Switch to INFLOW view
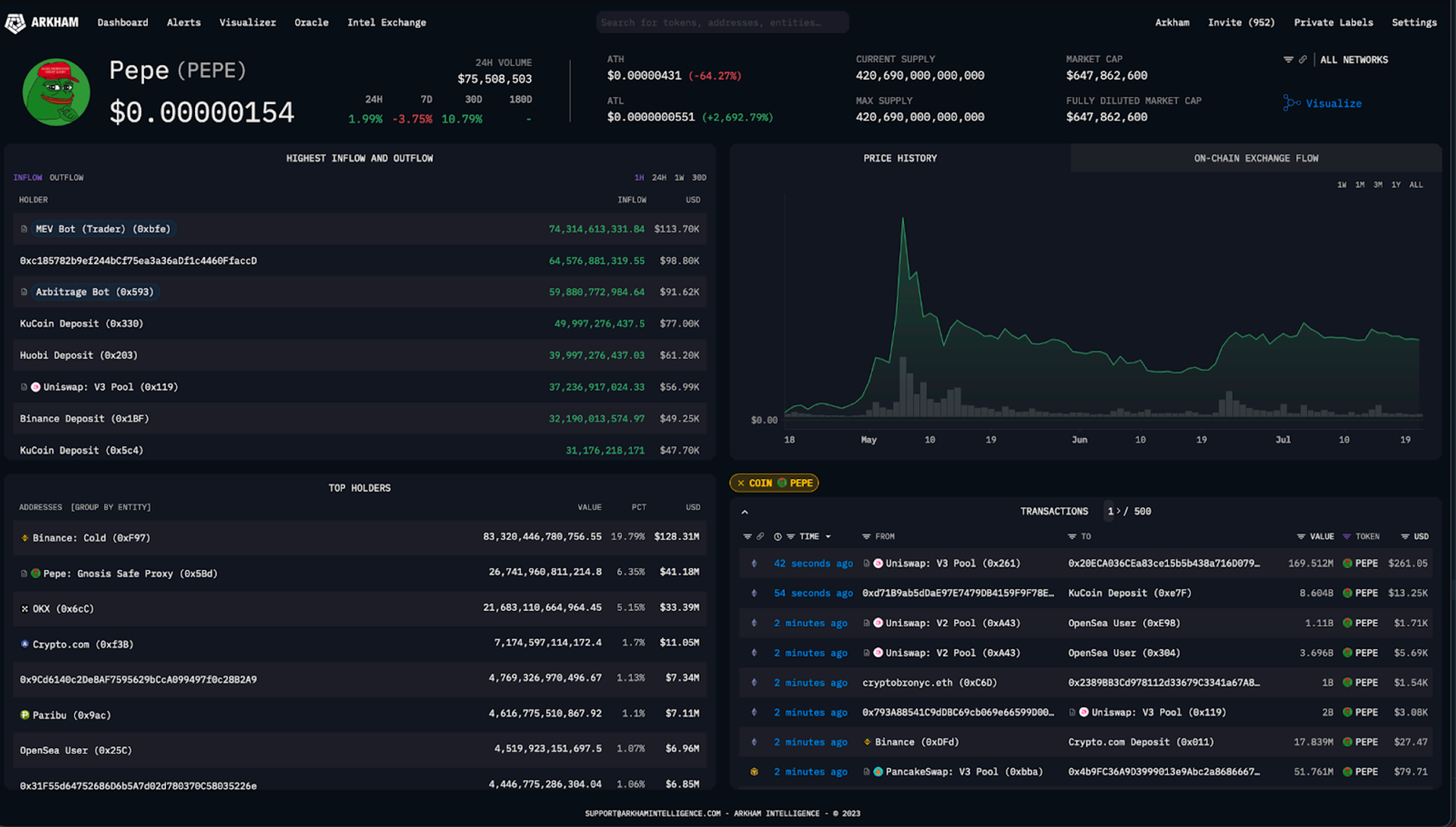Screen dimensions: 1456x827 (x=28, y=178)
